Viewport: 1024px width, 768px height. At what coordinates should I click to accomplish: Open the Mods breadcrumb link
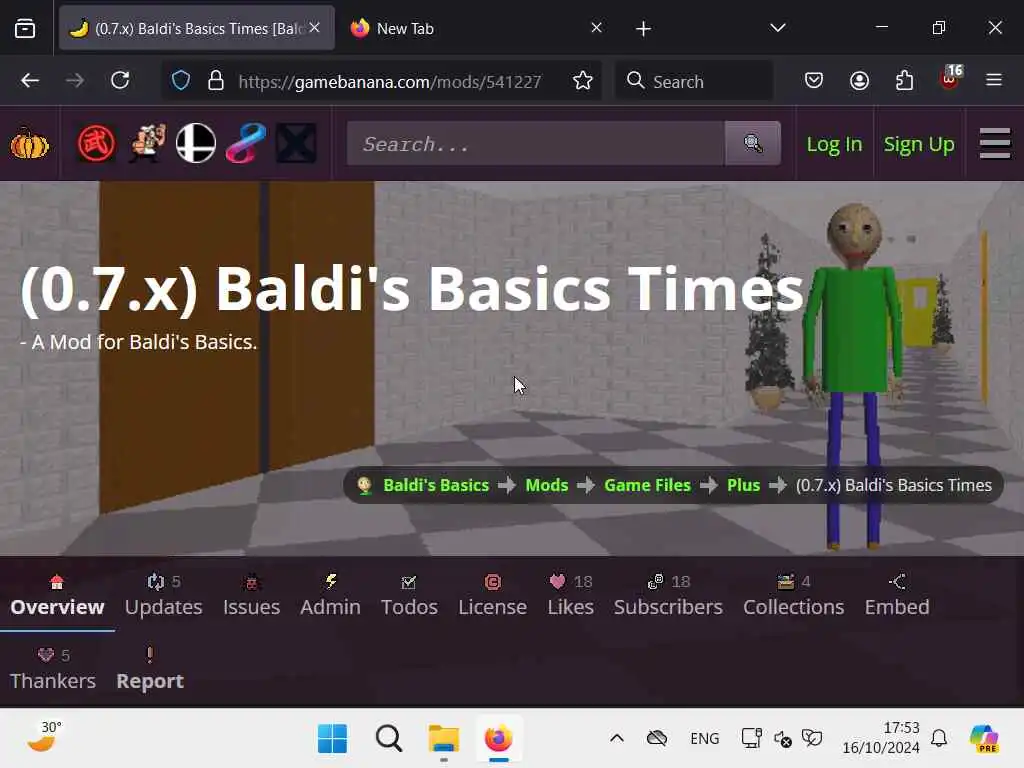pyautogui.click(x=547, y=485)
